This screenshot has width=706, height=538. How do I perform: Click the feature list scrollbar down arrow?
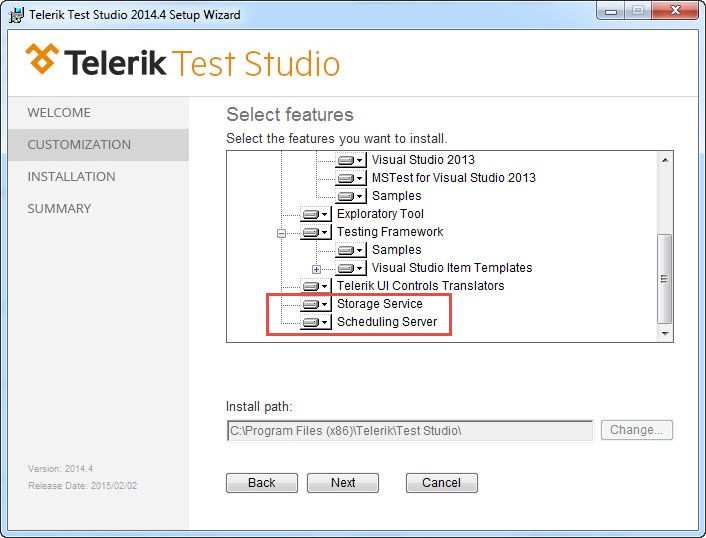[x=665, y=334]
